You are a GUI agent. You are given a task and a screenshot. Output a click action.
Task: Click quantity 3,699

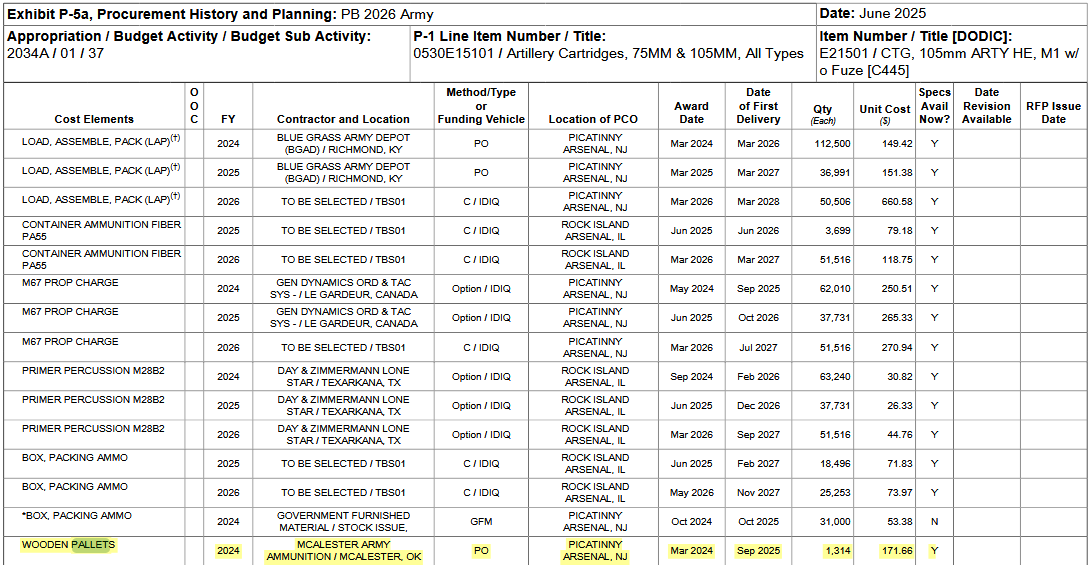coord(838,231)
